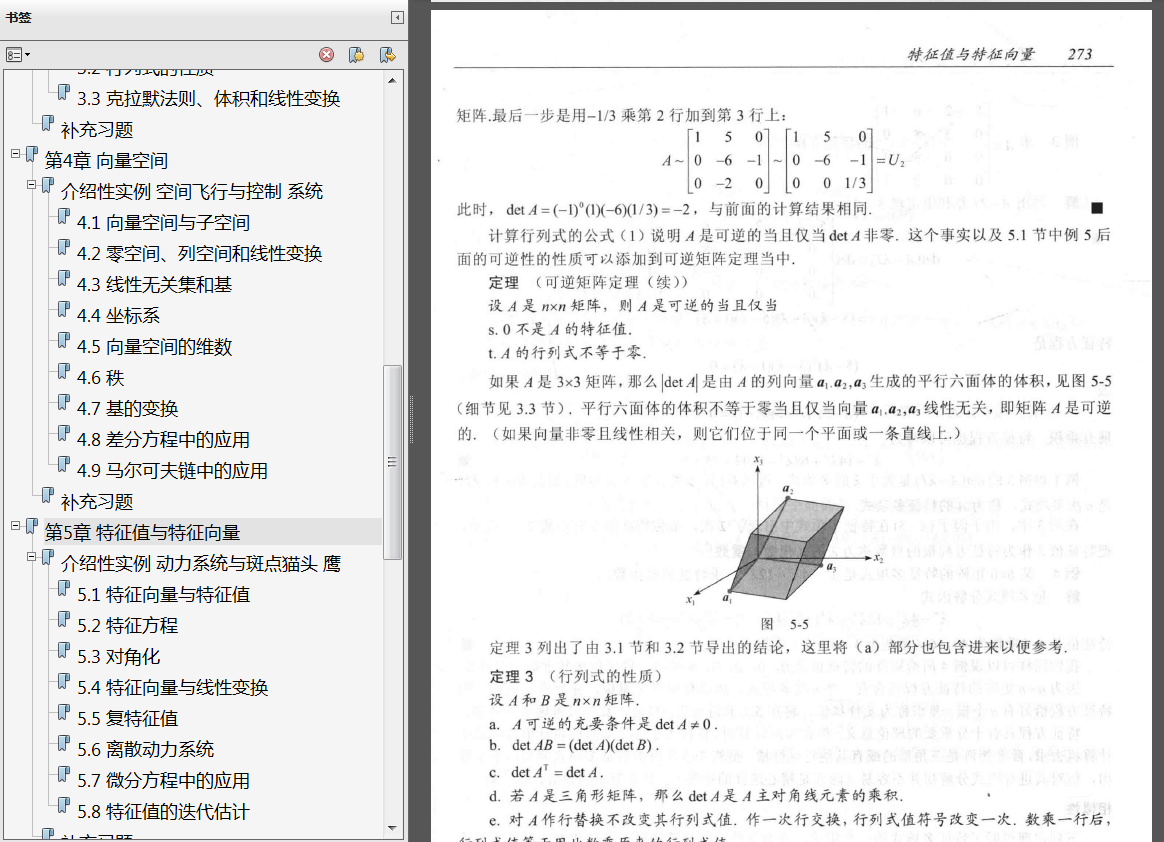Image resolution: width=1164 pixels, height=842 pixels.
Task: Click the bookmark icon beside 4.9 马尔可夫链中的应用
Action: pyautogui.click(x=64, y=464)
